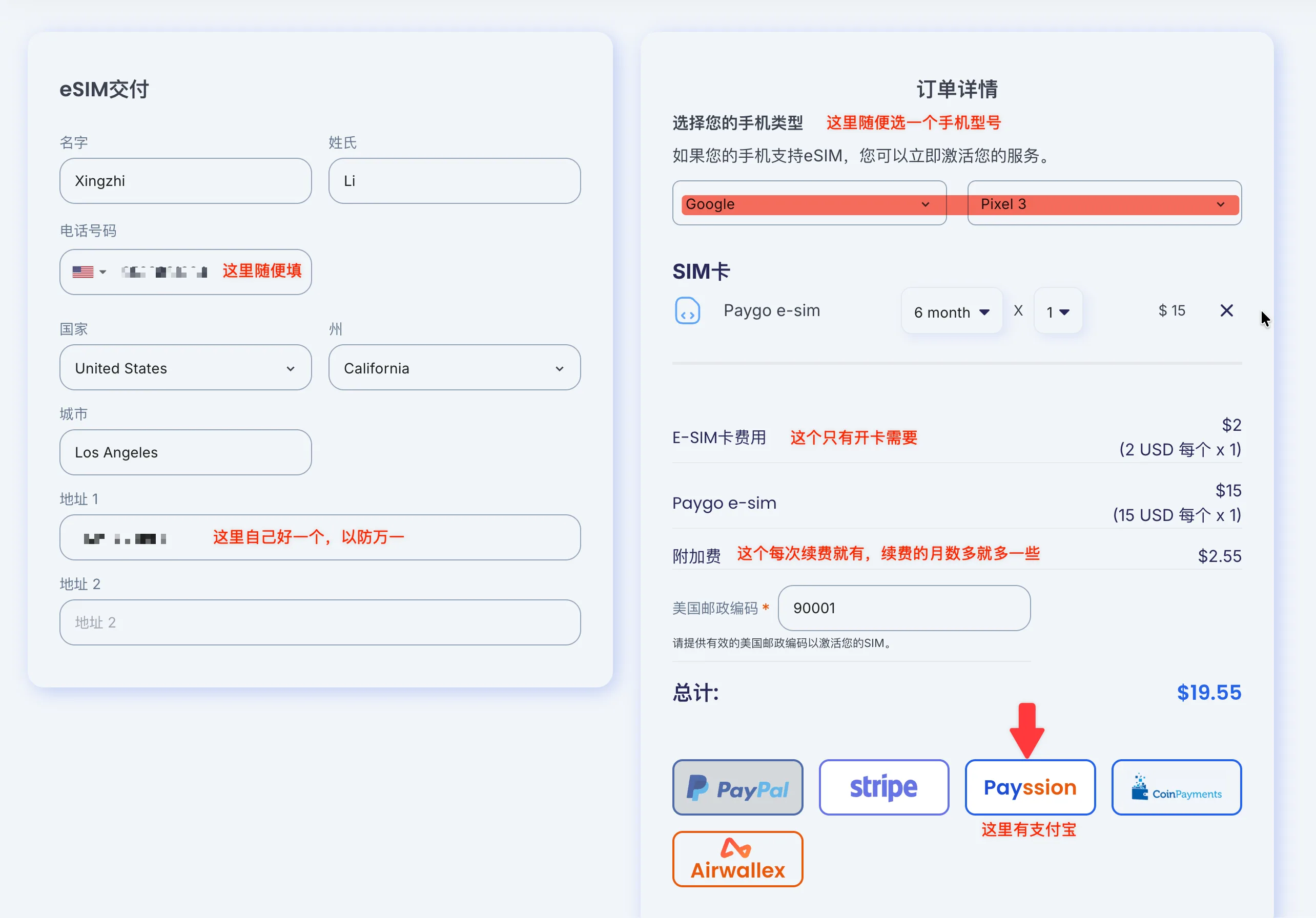Pay with PayPal

tap(737, 787)
